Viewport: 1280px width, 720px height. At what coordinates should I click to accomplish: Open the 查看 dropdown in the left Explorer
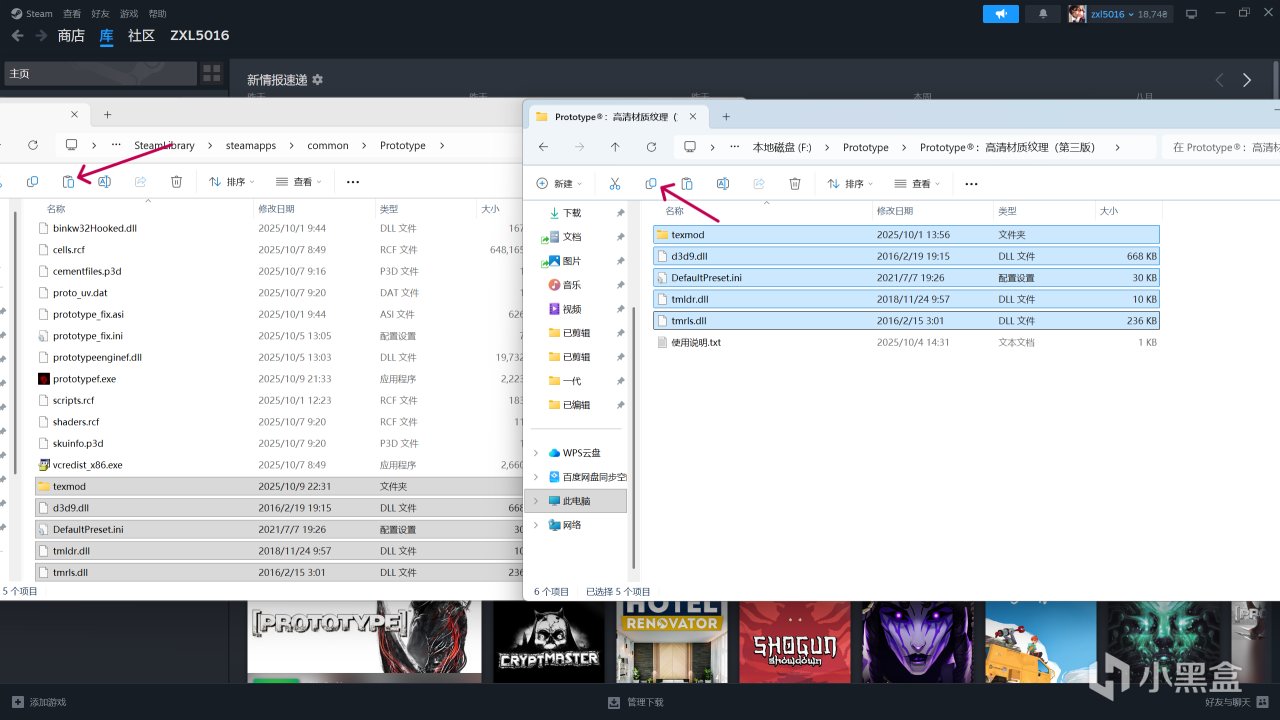[298, 182]
